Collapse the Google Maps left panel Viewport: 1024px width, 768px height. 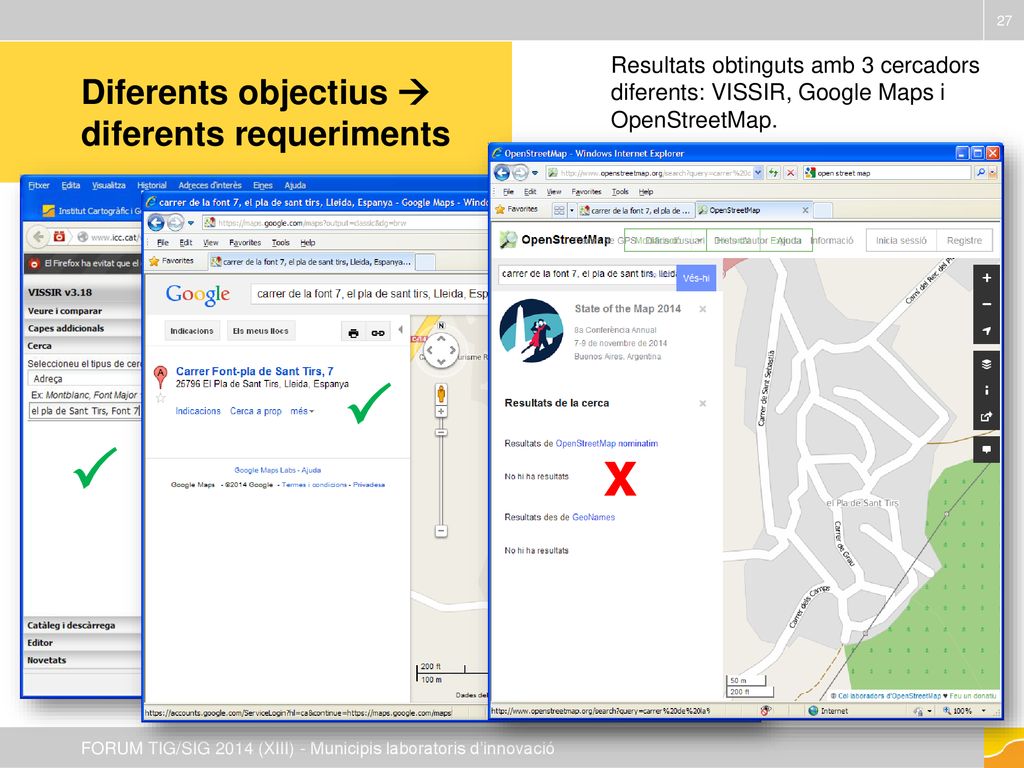click(x=400, y=330)
